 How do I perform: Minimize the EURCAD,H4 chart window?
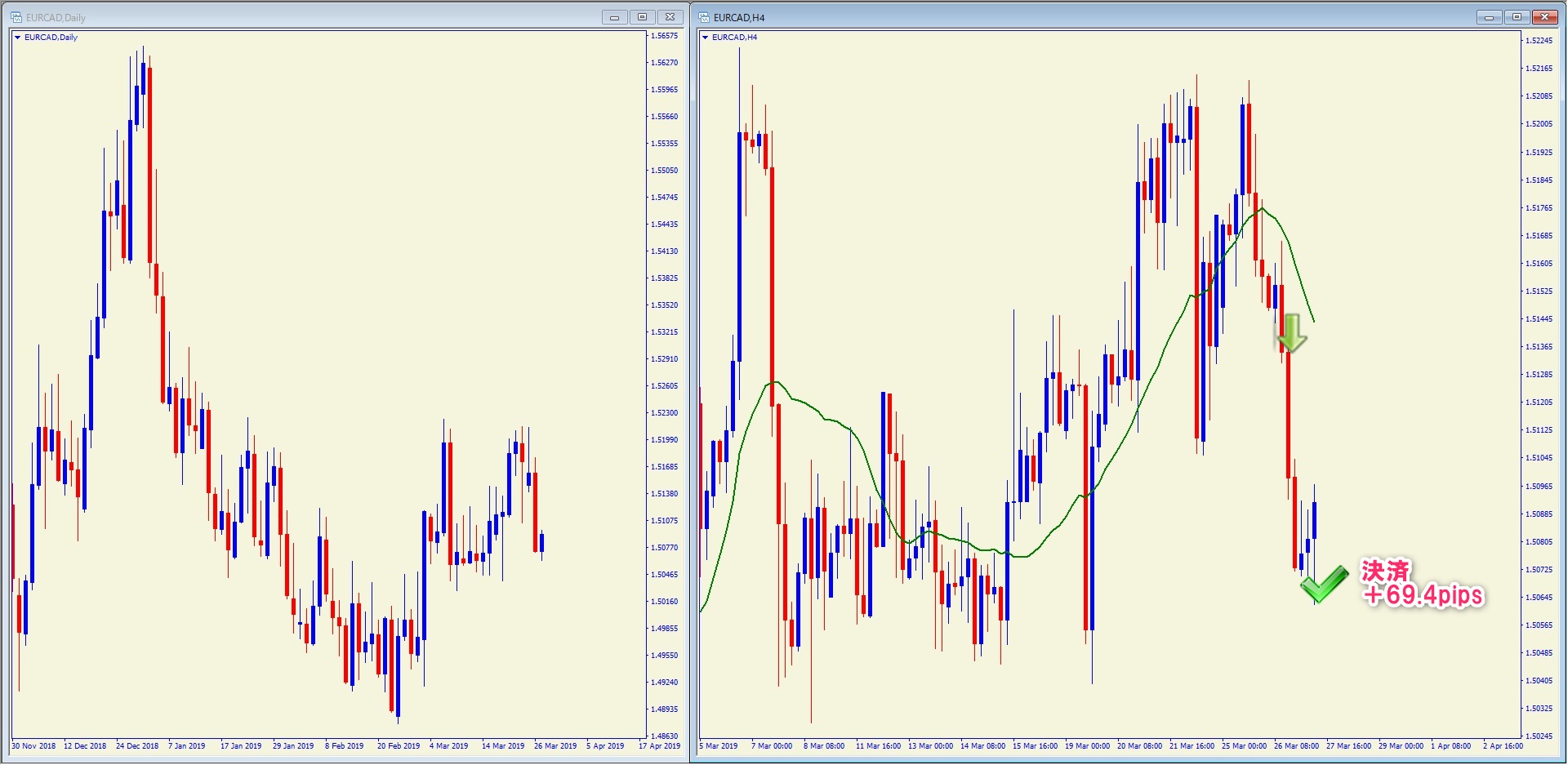1489,17
